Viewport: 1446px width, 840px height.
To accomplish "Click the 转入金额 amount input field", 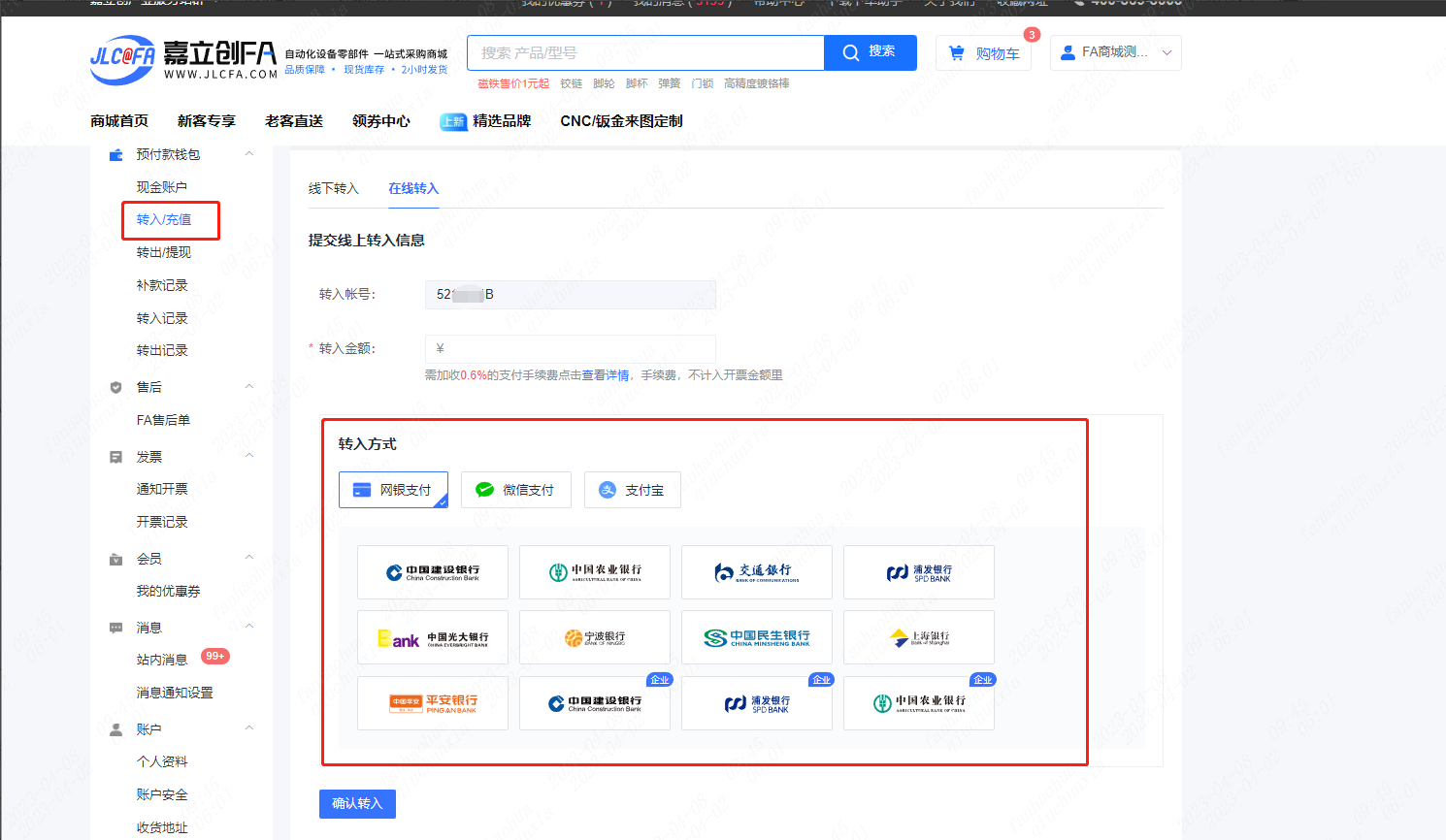I will (571, 348).
